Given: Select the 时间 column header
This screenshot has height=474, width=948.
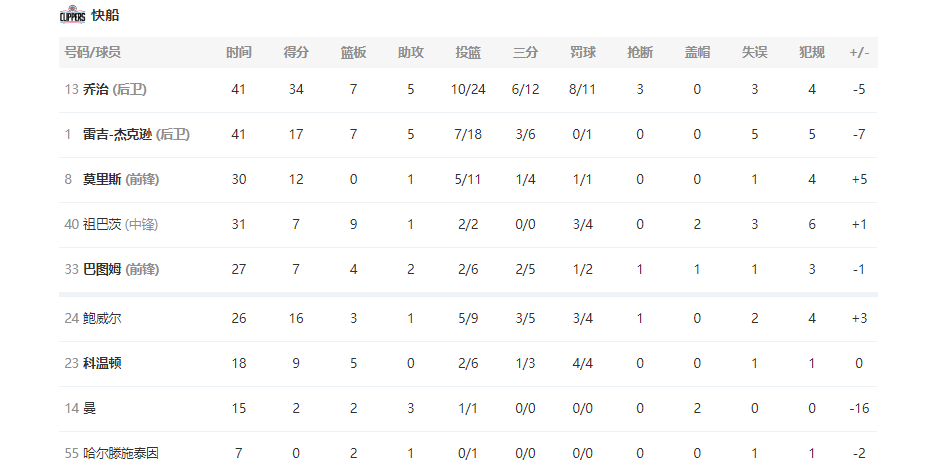Looking at the screenshot, I should pos(239,53).
